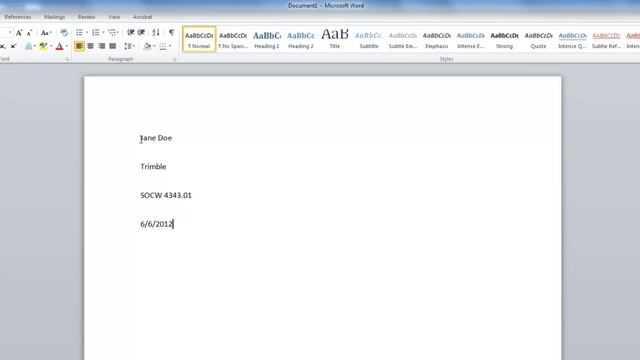The height and width of the screenshot is (360, 640).
Task: Apply the Subtitle style
Action: 369,39
